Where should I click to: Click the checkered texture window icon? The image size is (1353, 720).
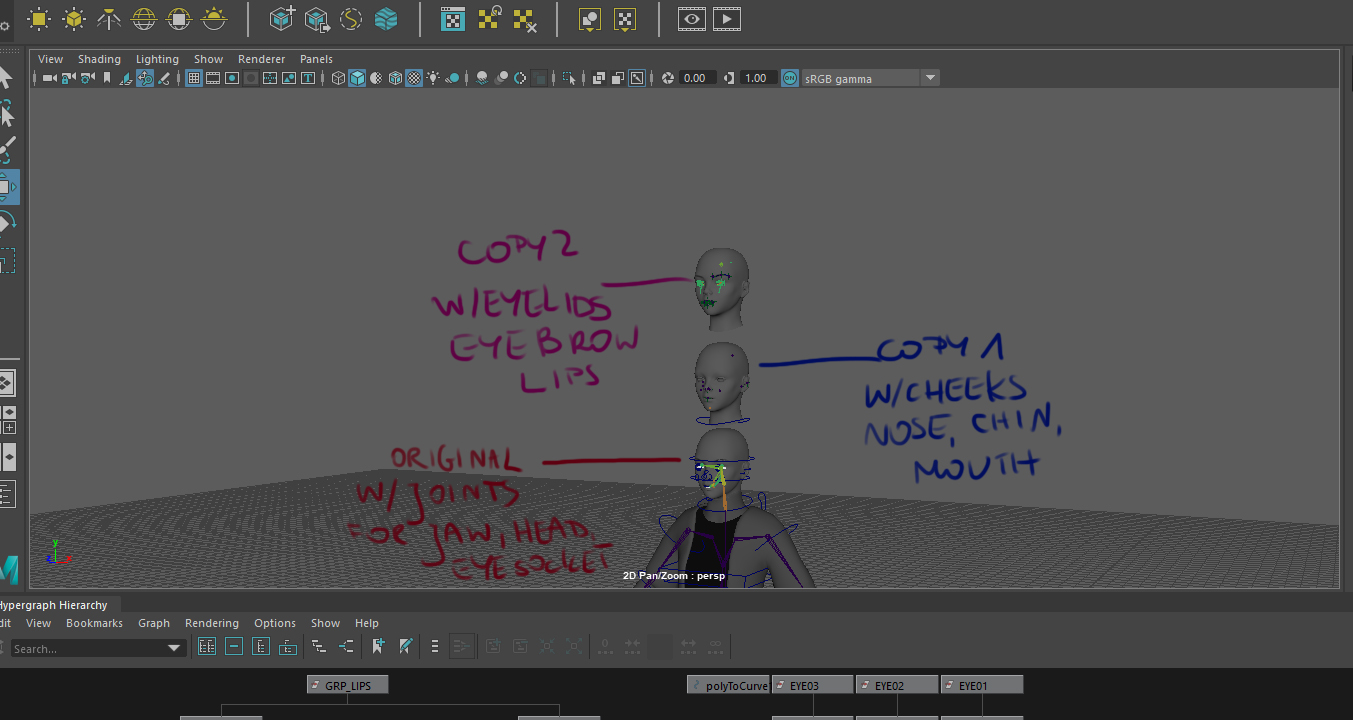coord(453,18)
